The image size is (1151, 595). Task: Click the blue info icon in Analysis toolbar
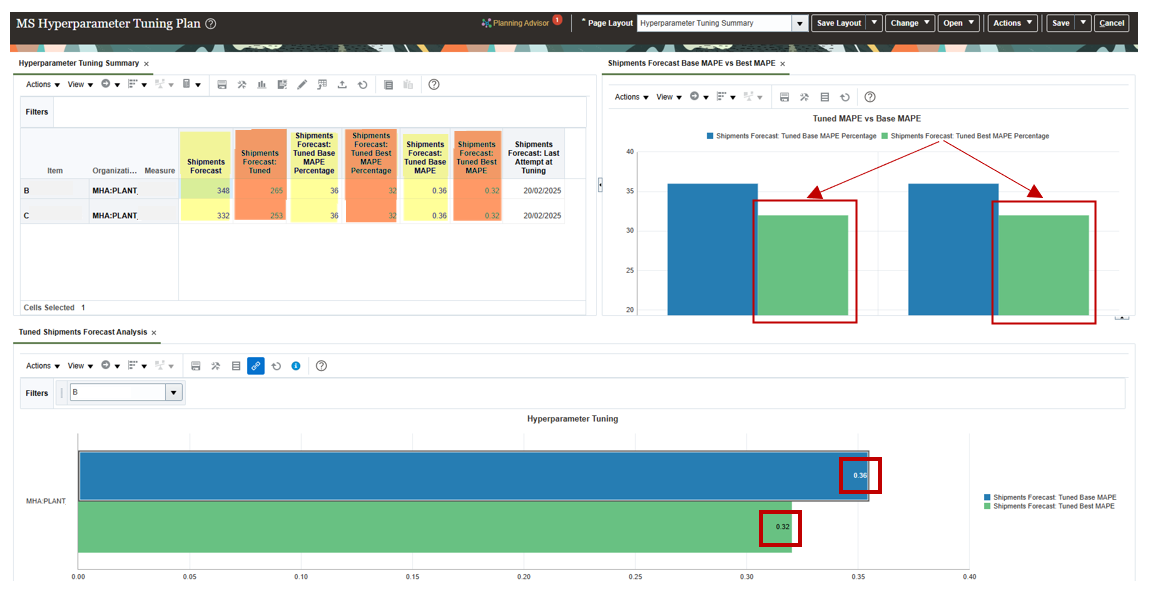coord(296,366)
